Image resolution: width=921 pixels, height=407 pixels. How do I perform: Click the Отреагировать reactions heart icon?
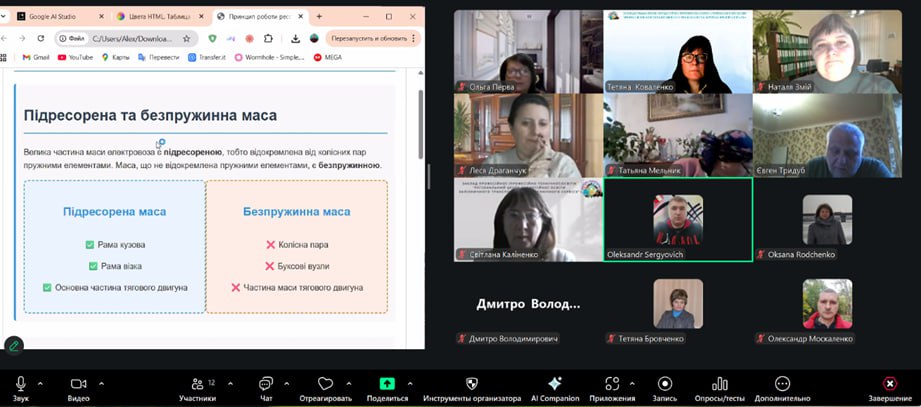coord(325,384)
